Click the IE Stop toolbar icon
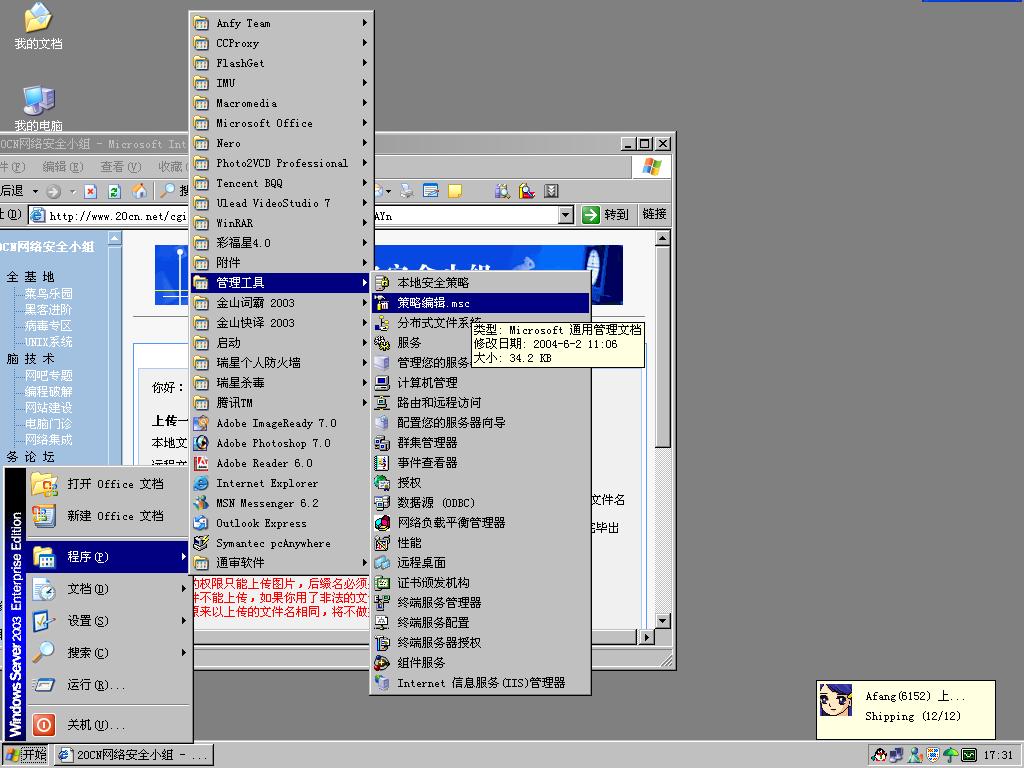Image resolution: width=1024 pixels, height=768 pixels. (91, 191)
